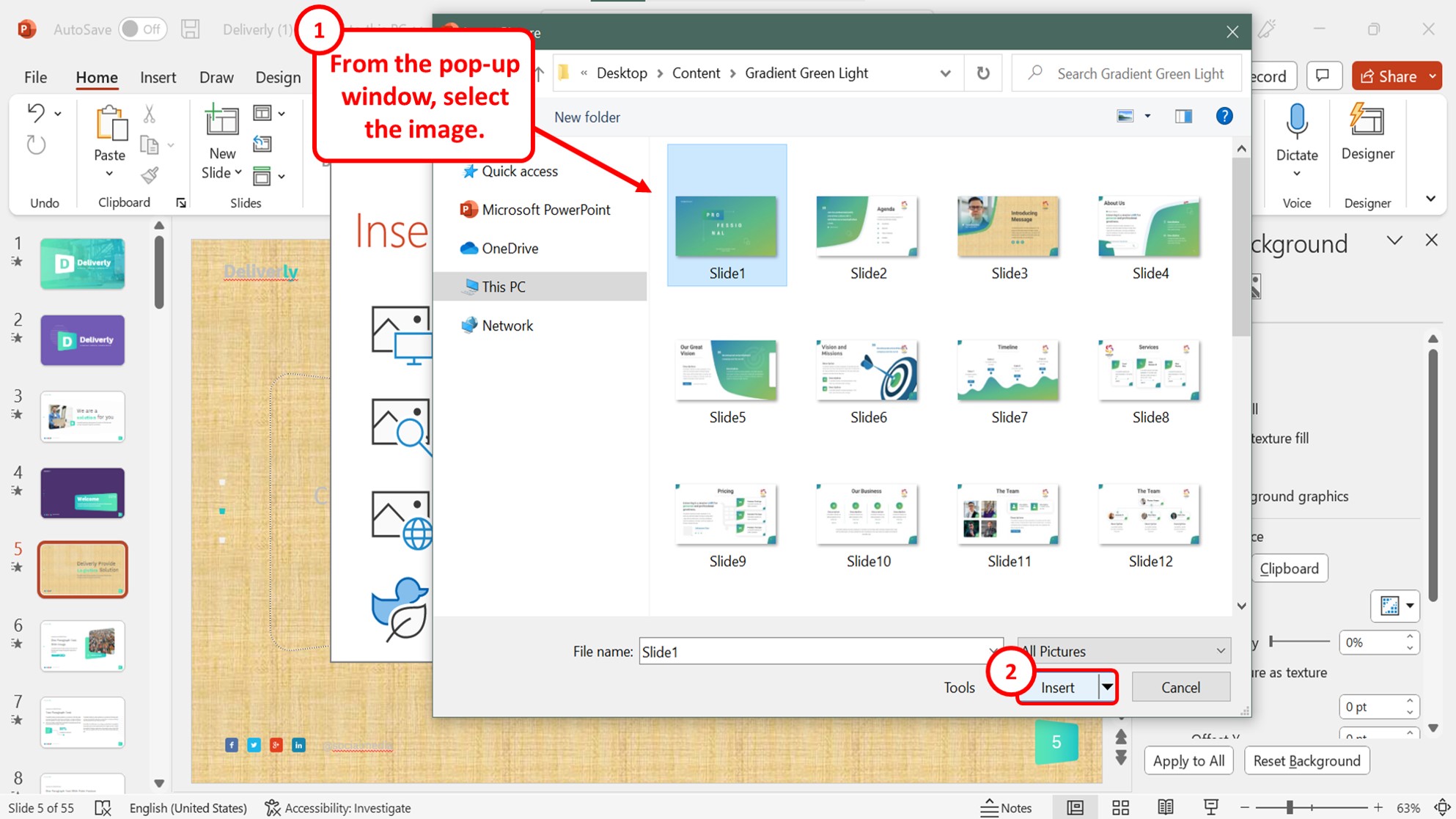The image size is (1456, 819).
Task: Click the refresh icon in file dialog
Action: pos(983,73)
